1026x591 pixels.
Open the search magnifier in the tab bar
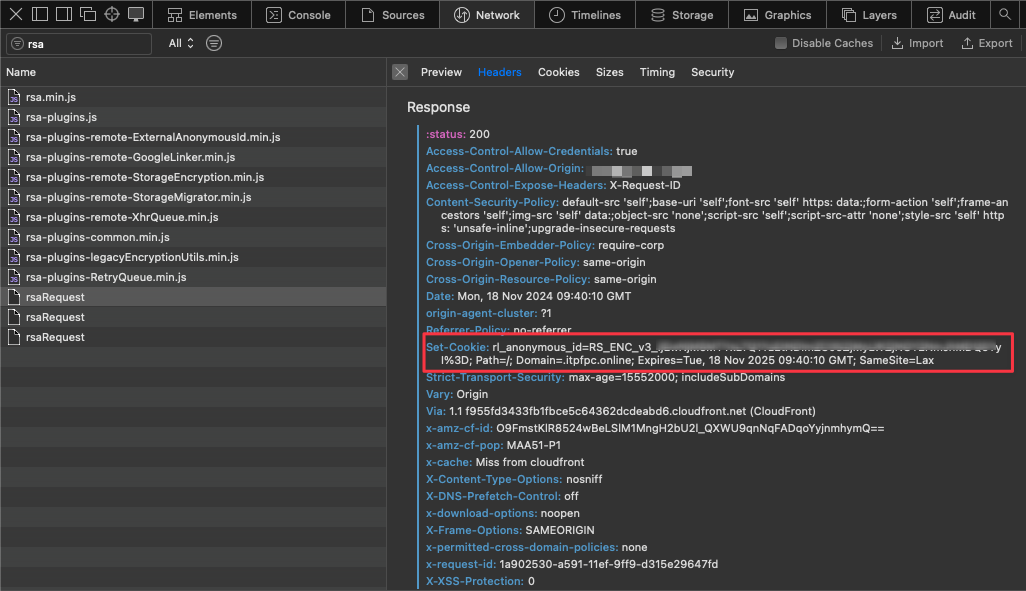tap(1005, 14)
